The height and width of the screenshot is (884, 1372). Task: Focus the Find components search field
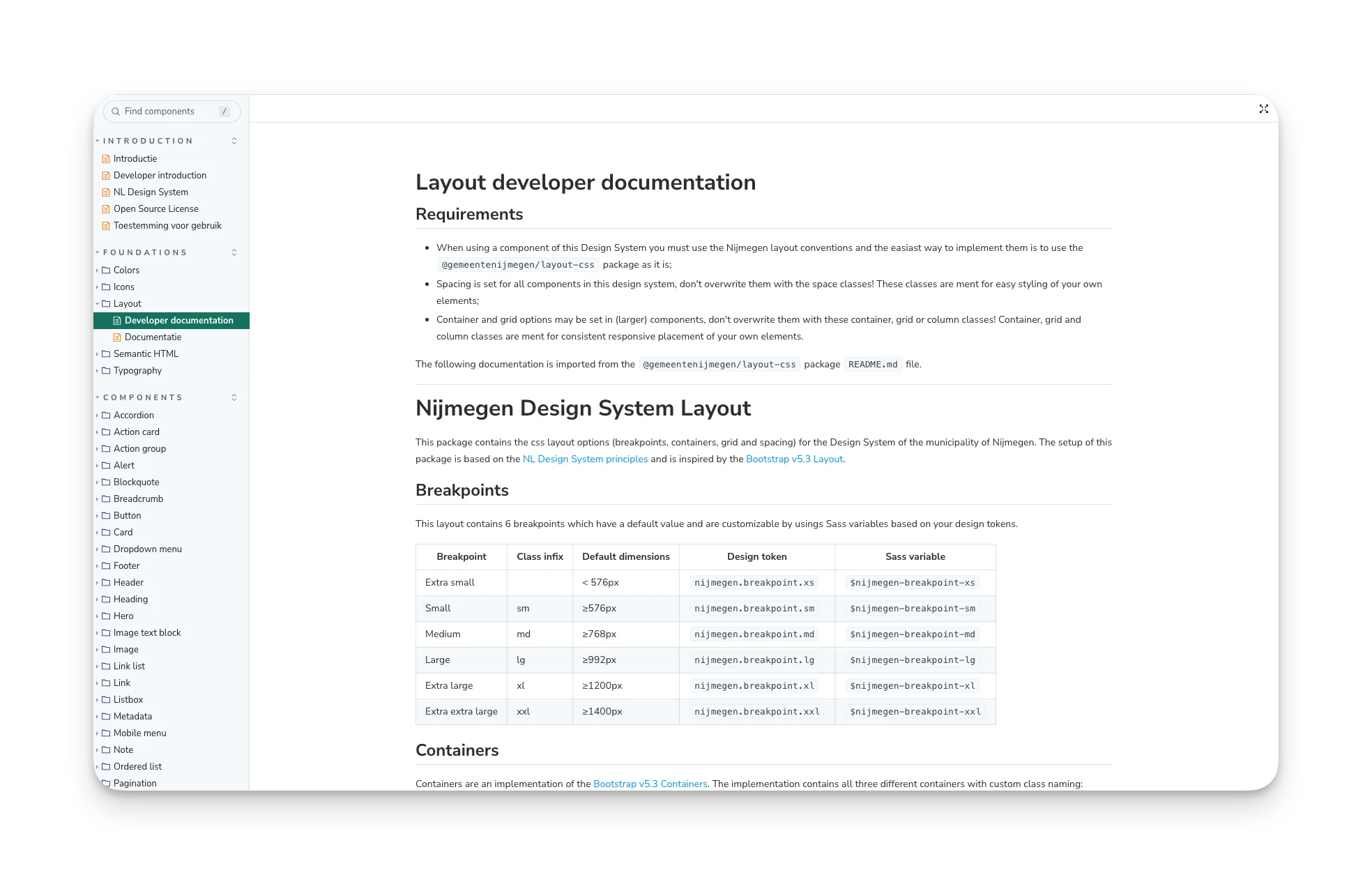tap(171, 112)
